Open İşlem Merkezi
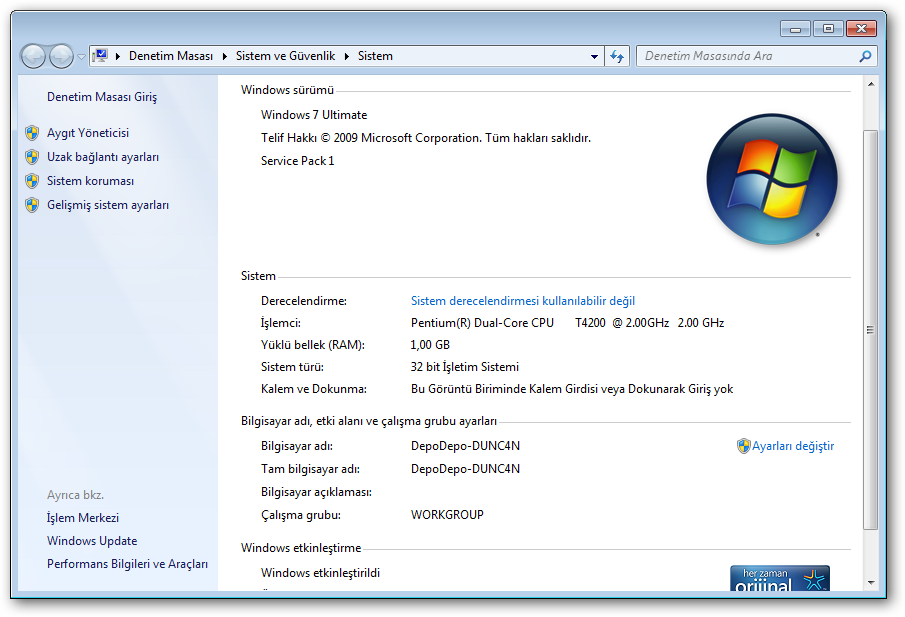This screenshot has width=905, height=617. (x=83, y=518)
